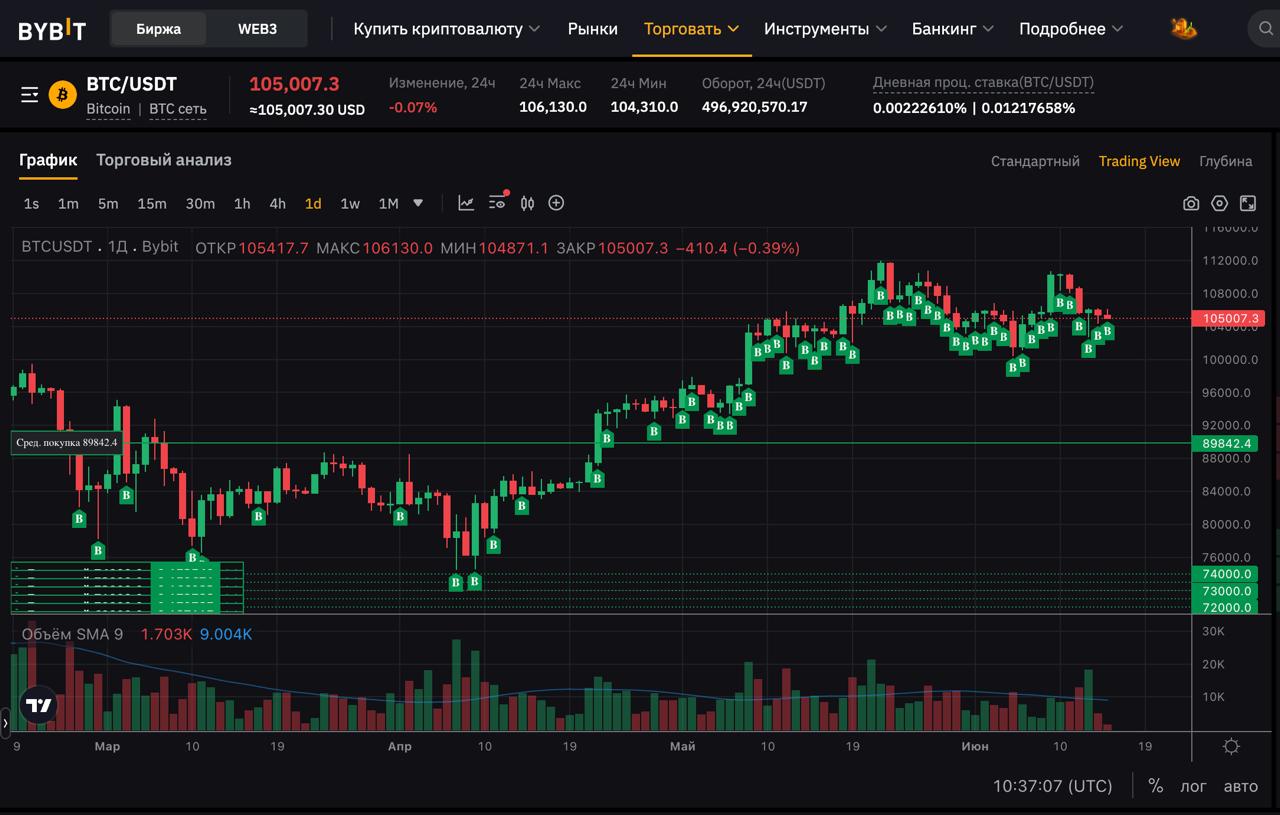Toggle percent scale mode
Viewport: 1280px width, 815px height.
1156,786
